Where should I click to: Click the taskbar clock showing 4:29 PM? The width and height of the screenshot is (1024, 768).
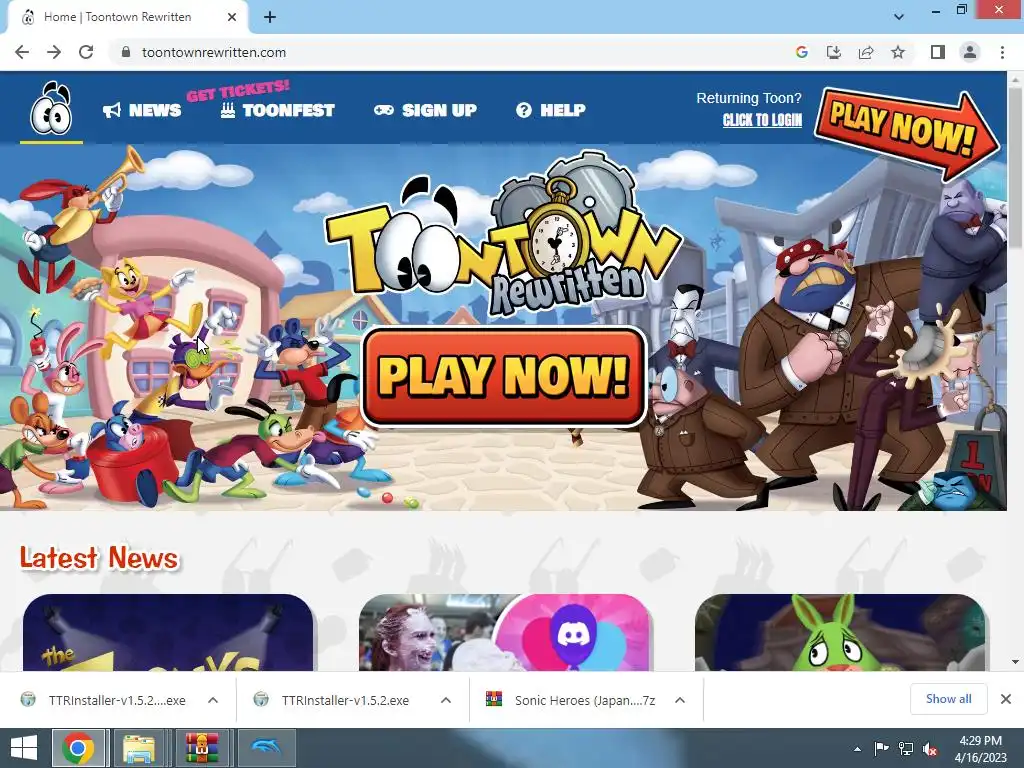point(980,749)
